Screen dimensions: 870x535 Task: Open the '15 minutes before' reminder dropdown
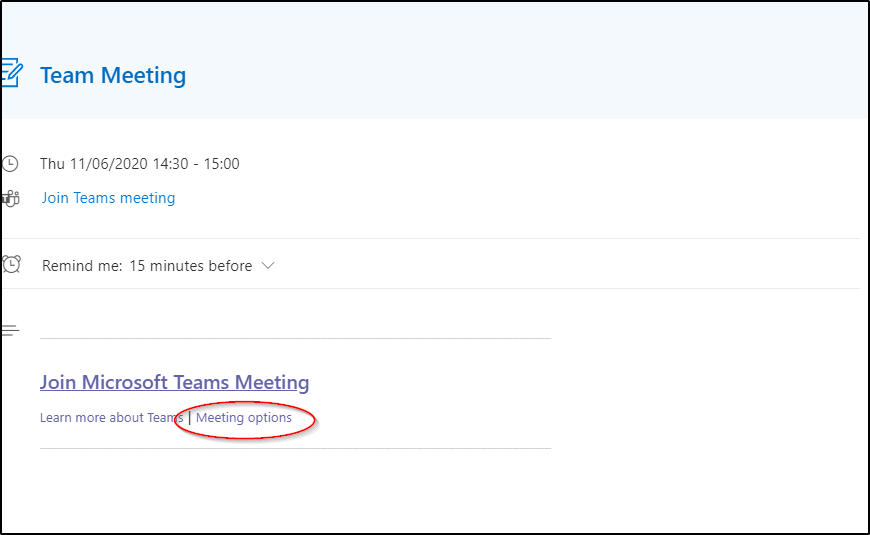[191, 266]
